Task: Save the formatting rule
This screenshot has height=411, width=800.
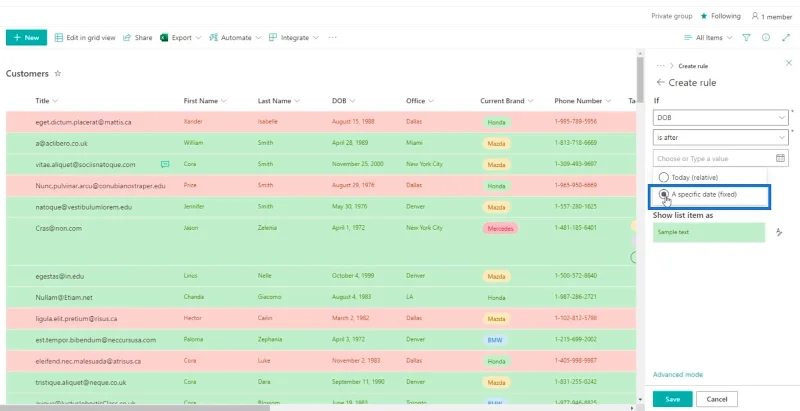Action: (672, 399)
